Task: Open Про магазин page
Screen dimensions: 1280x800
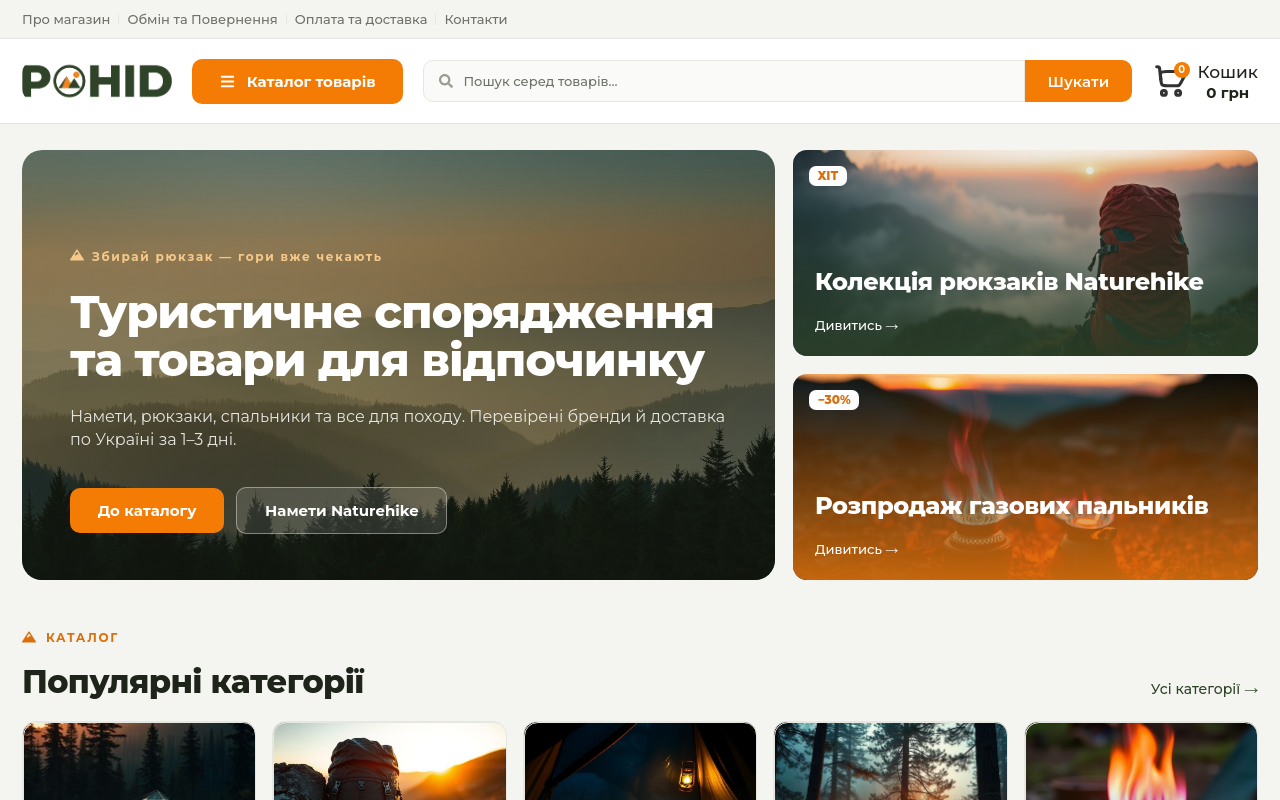Action: pos(66,19)
